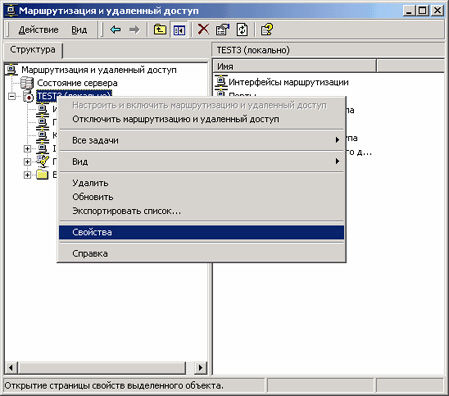The image size is (449, 396).
Task: Click the Forward arrow toolbar icon
Action: click(134, 30)
